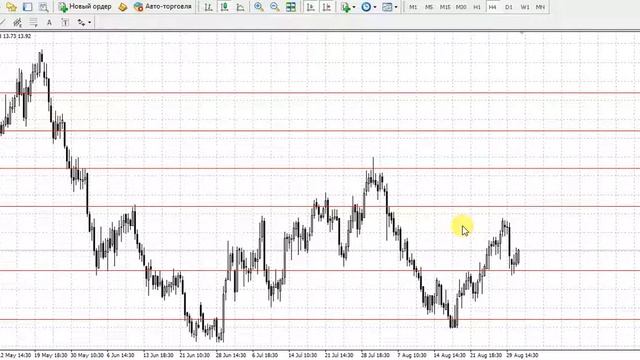The width and height of the screenshot is (640, 360).
Task: Select the M30 timeframe
Action: pos(461,7)
